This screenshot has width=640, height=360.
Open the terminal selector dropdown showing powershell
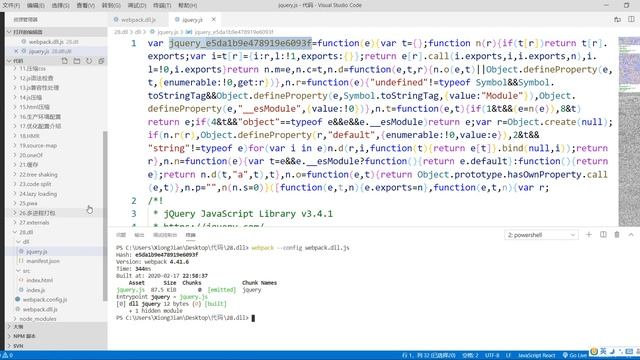541,235
